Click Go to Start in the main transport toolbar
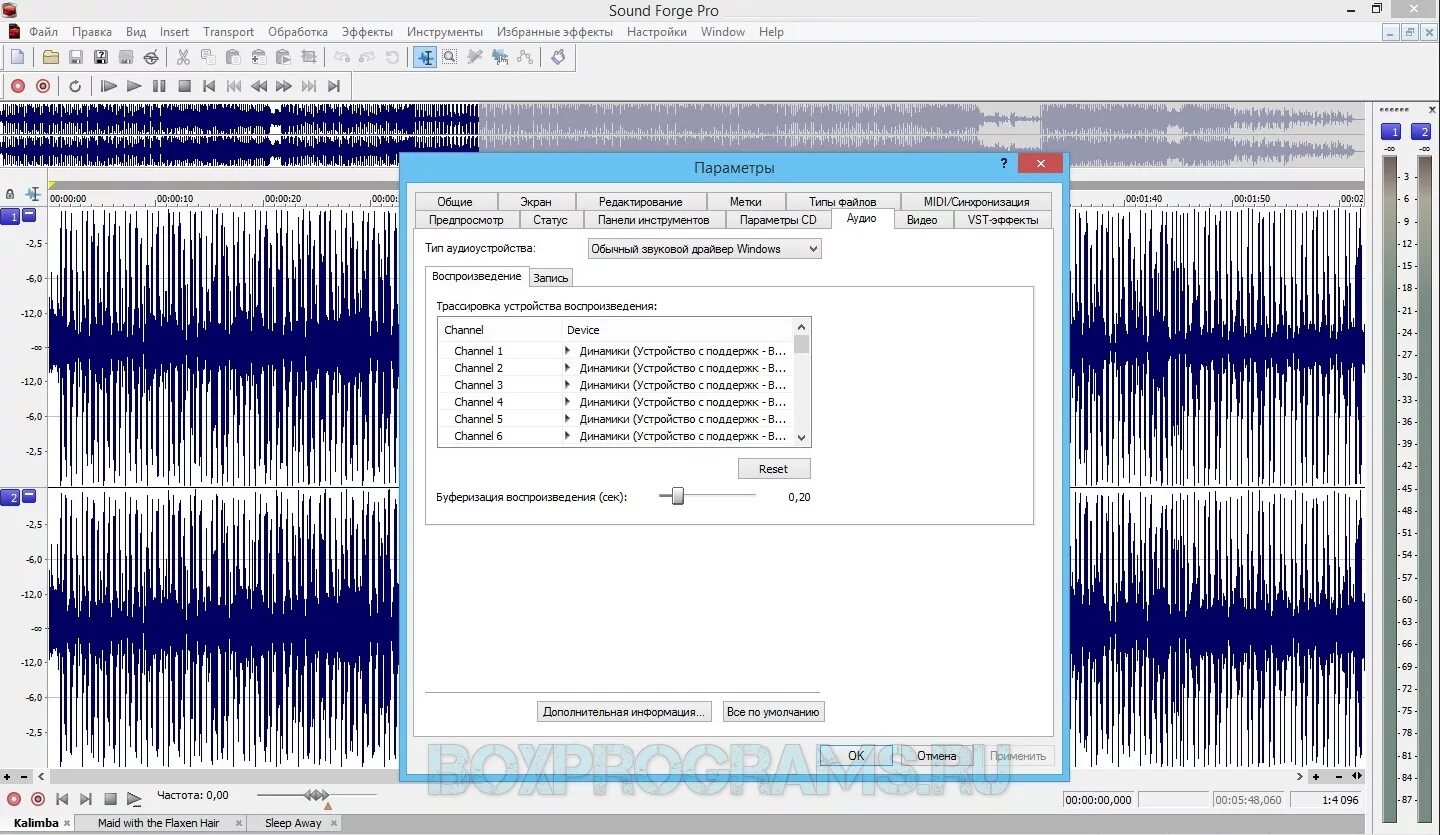 pyautogui.click(x=209, y=86)
